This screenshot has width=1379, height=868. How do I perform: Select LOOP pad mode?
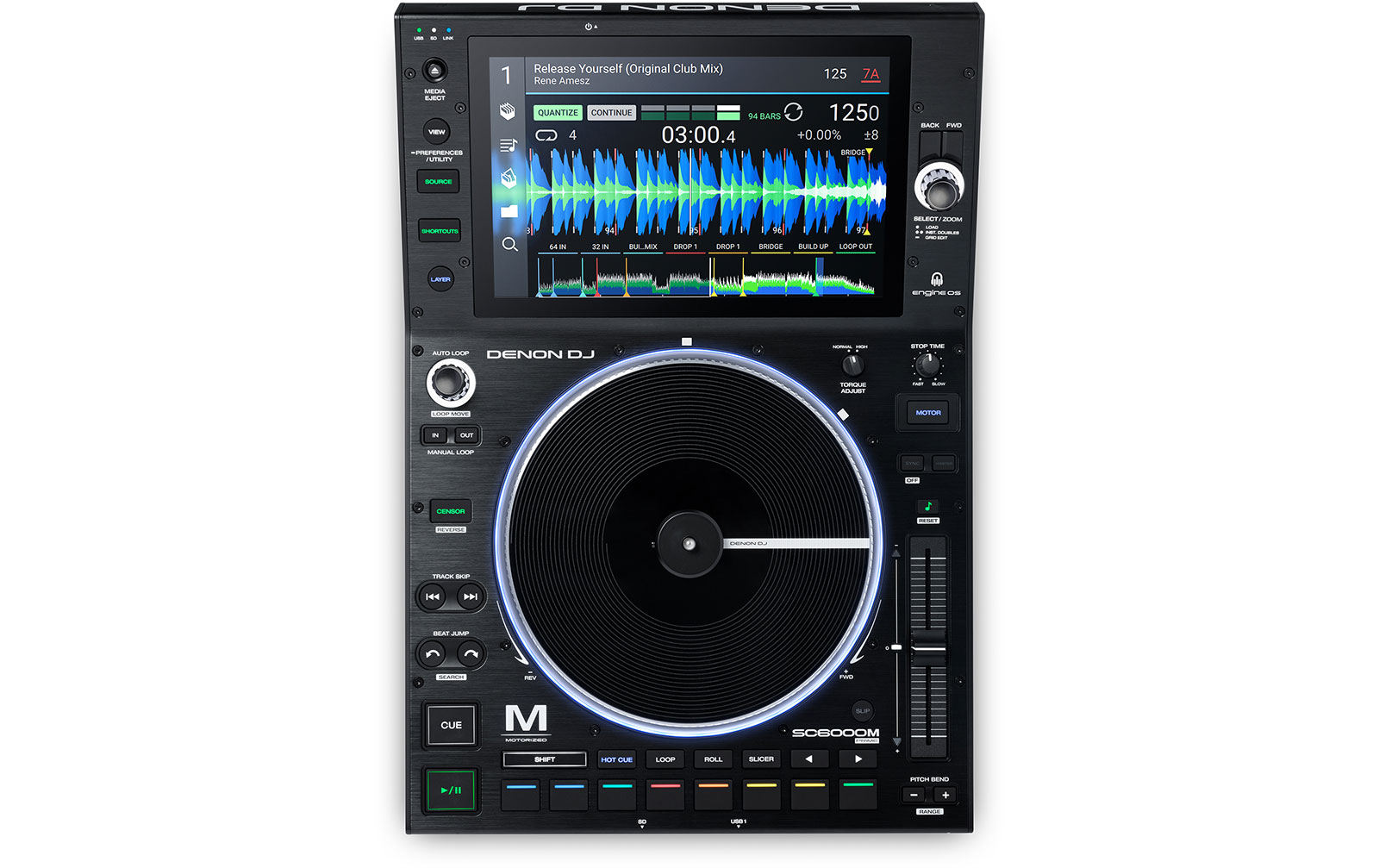[x=665, y=759]
